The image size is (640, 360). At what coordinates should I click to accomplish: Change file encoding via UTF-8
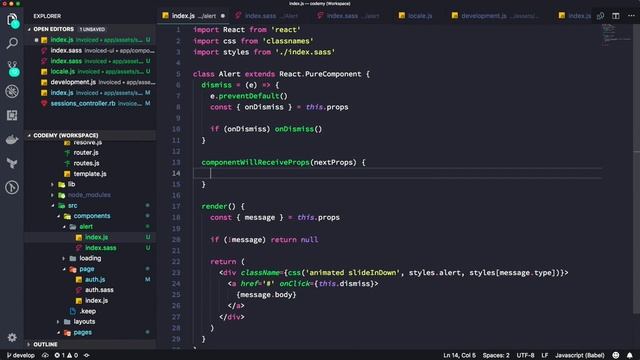(x=525, y=355)
